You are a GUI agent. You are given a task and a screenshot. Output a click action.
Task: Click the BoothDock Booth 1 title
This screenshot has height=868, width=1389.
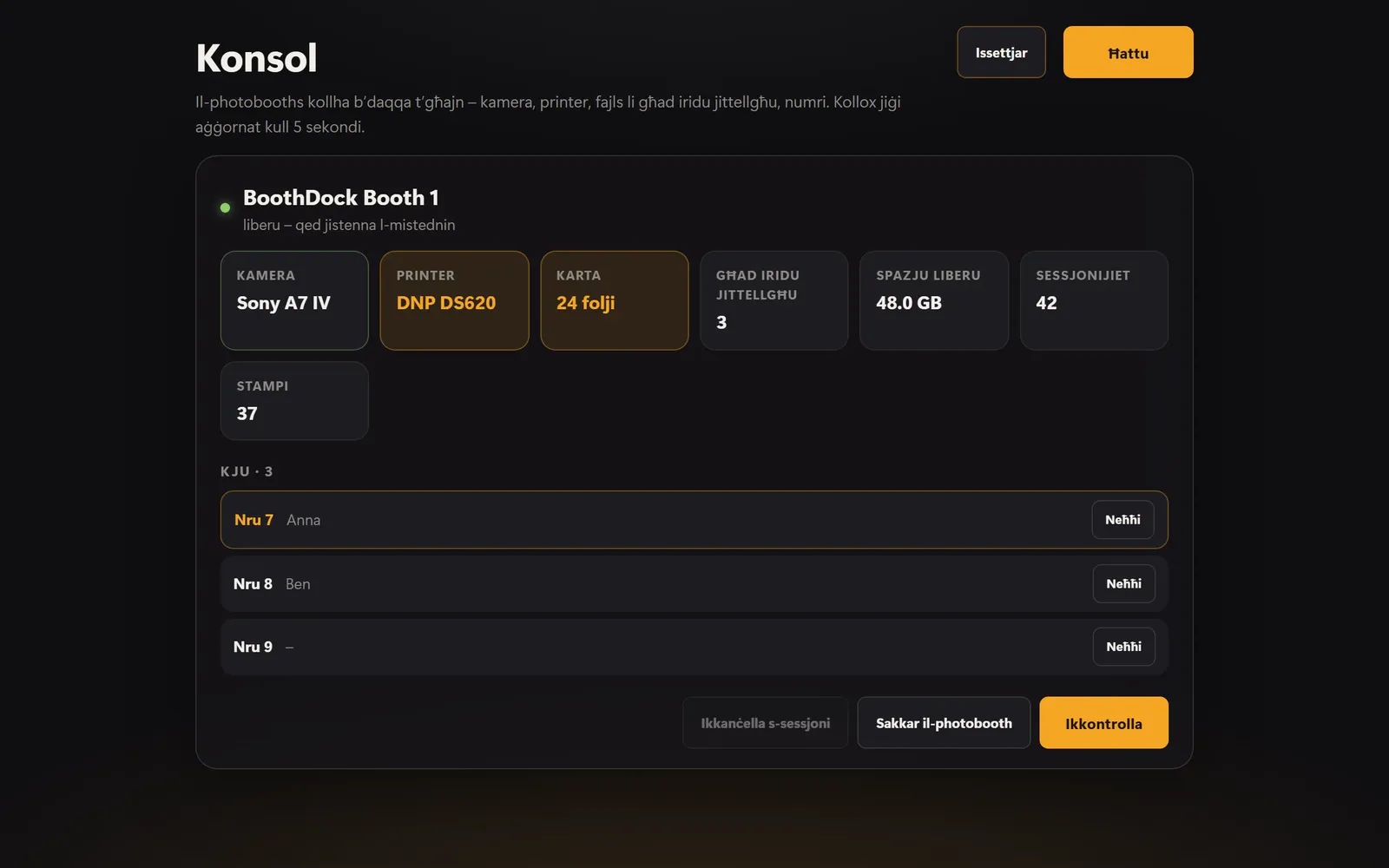340,198
